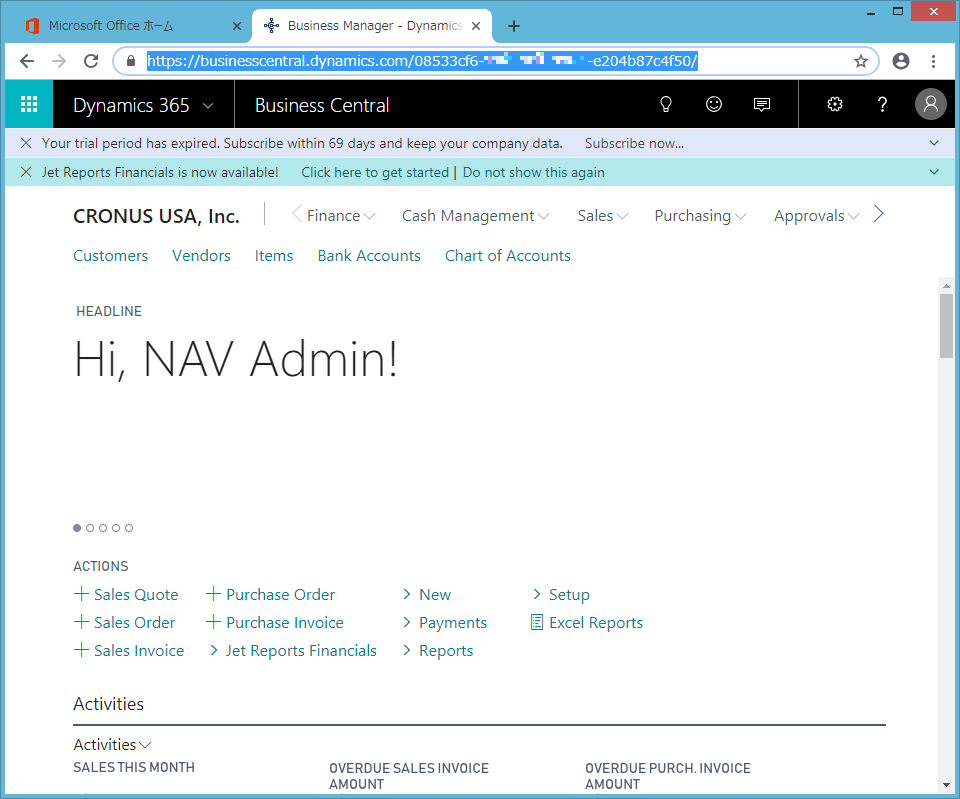Click scrollbar down arrow

pos(947,785)
